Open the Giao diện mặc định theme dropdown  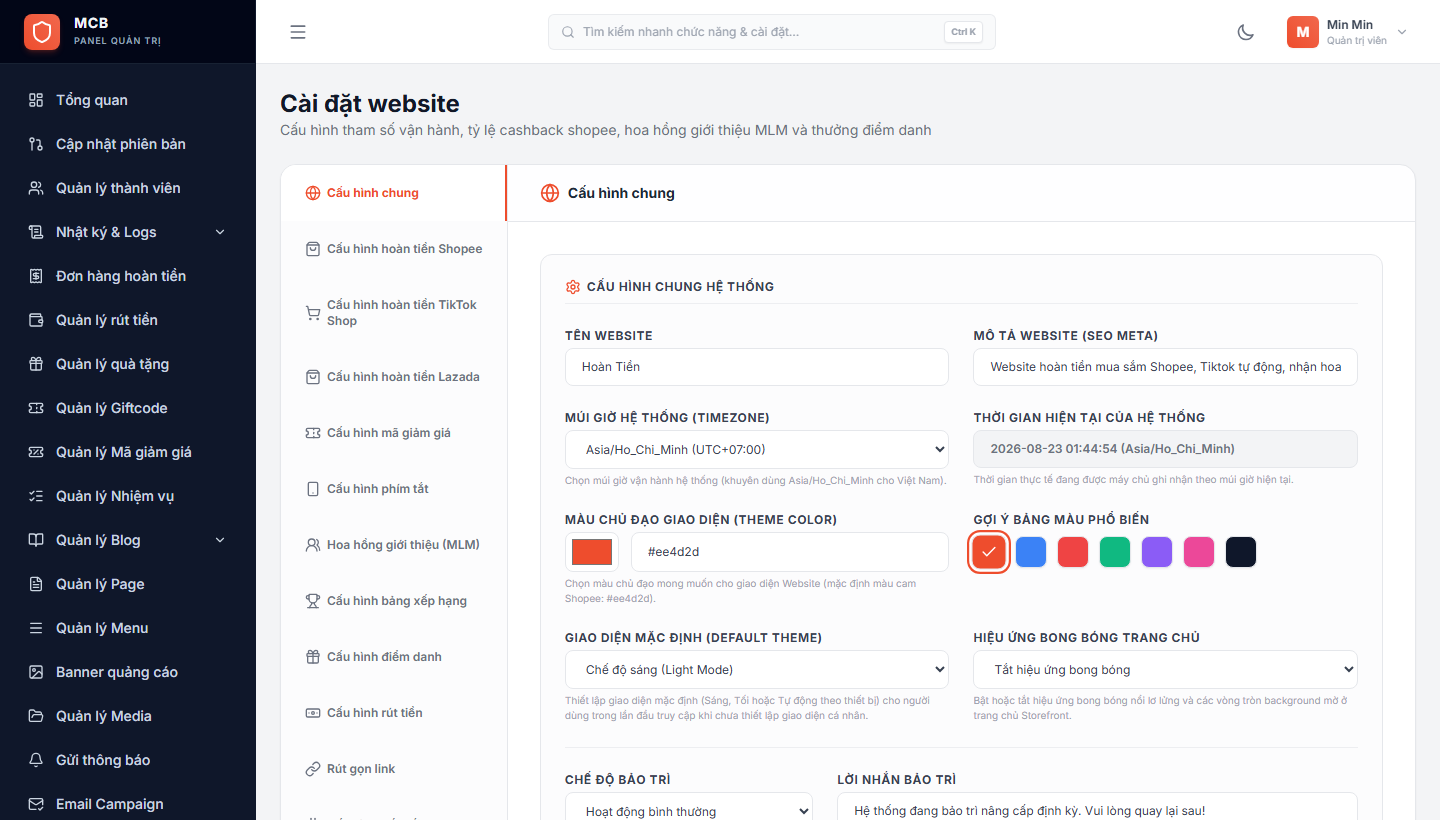coord(757,669)
